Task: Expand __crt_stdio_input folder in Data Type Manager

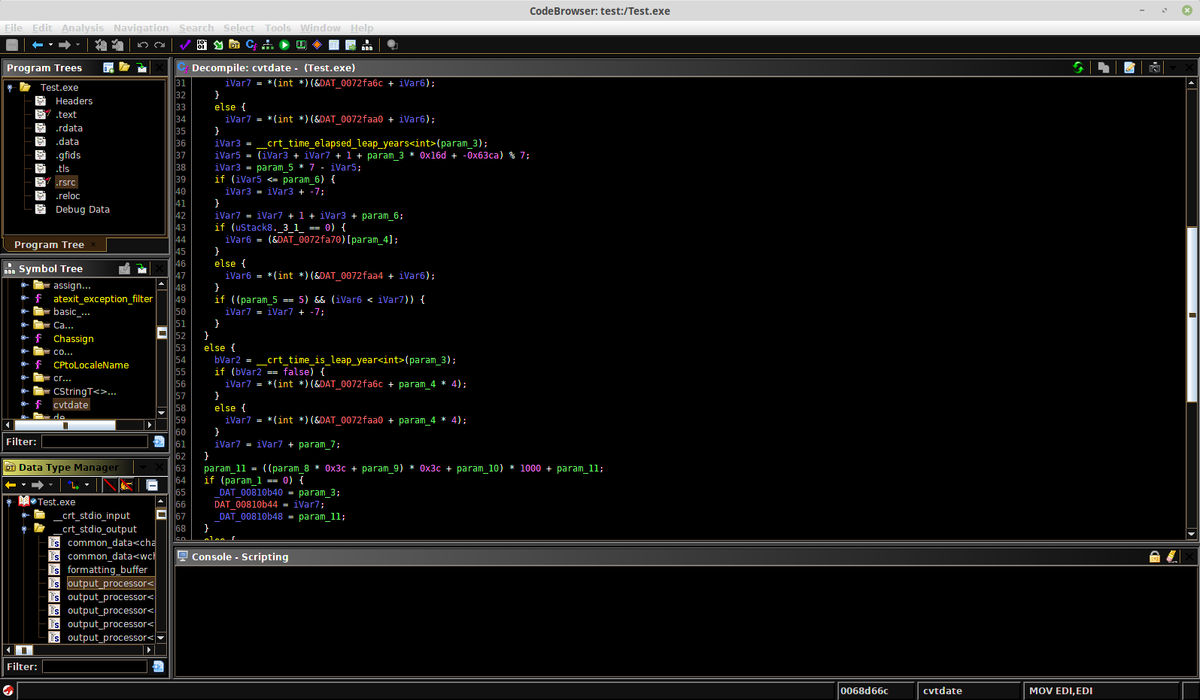Action: (x=23, y=515)
